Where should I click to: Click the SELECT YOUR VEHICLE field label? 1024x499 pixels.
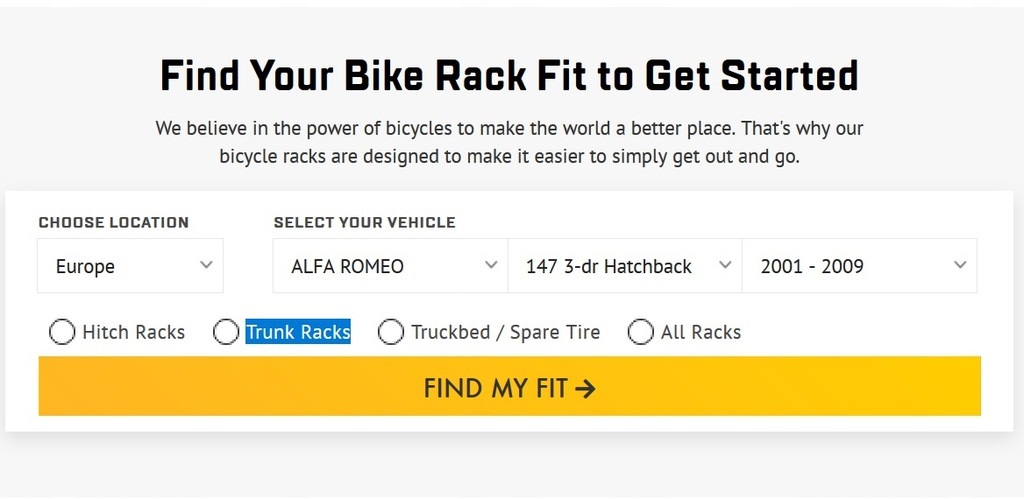tap(364, 223)
